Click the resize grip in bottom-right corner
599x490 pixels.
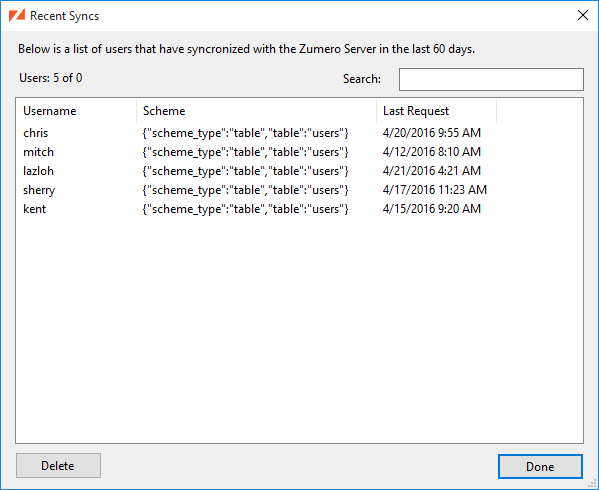tap(593, 484)
